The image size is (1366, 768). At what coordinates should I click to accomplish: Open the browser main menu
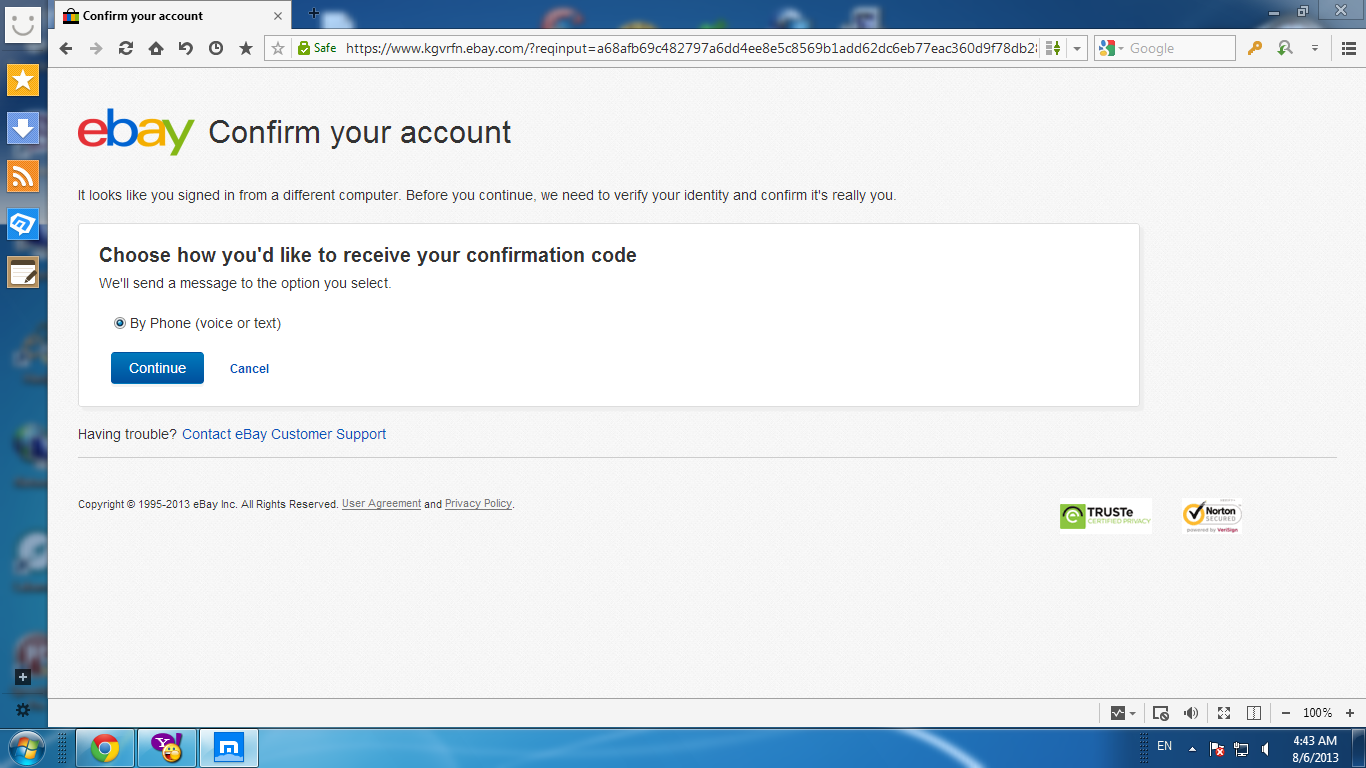click(x=1349, y=48)
